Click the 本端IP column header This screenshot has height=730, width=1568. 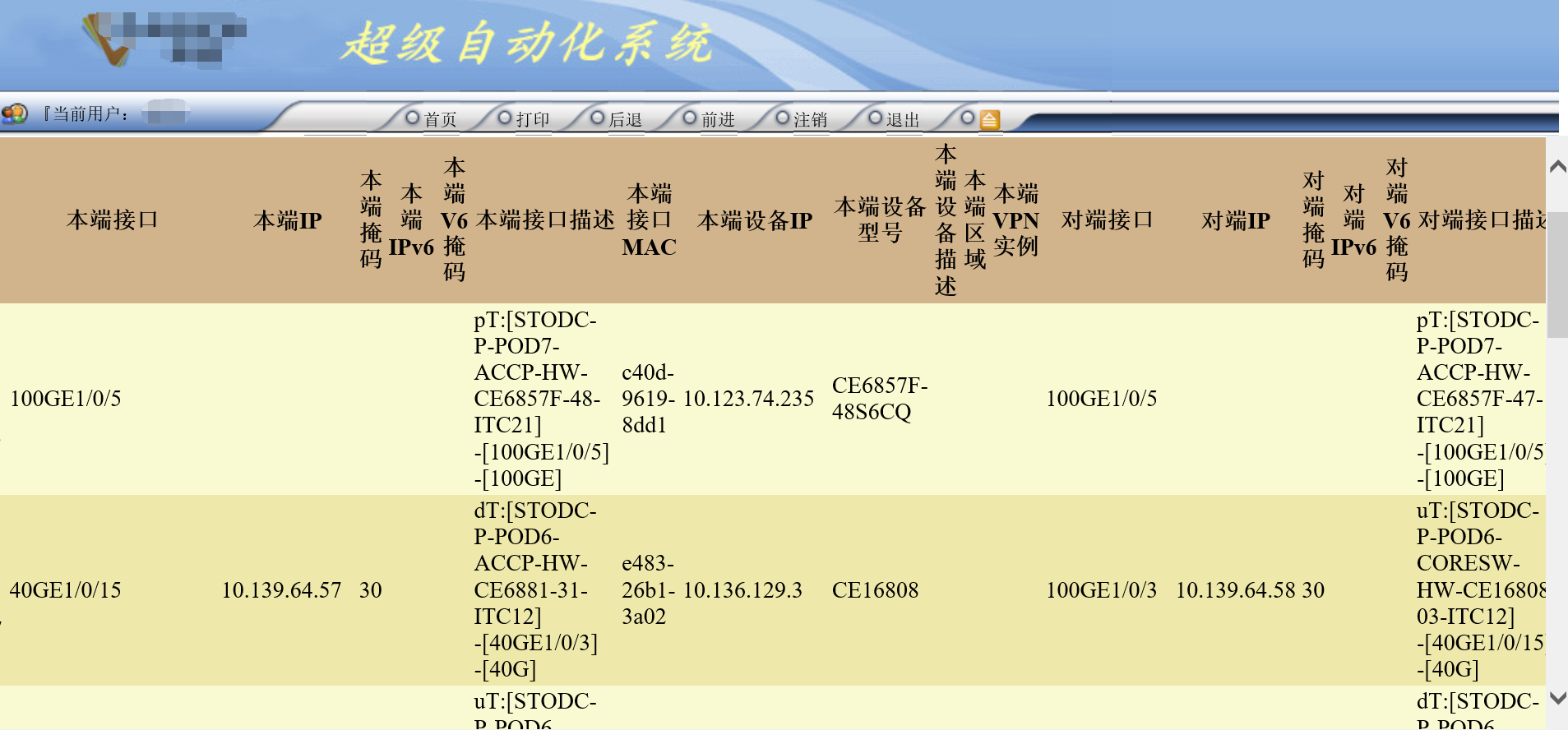pyautogui.click(x=288, y=220)
